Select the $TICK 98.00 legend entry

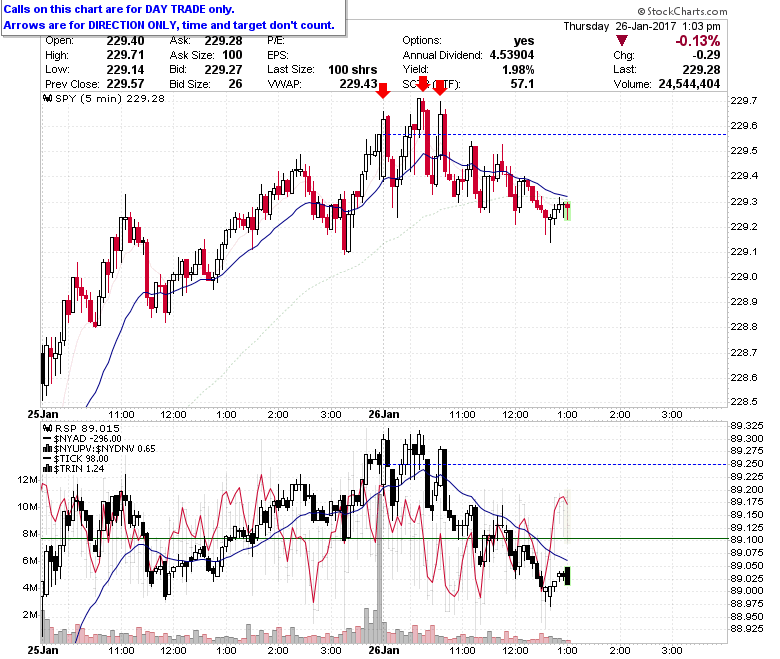pos(81,459)
